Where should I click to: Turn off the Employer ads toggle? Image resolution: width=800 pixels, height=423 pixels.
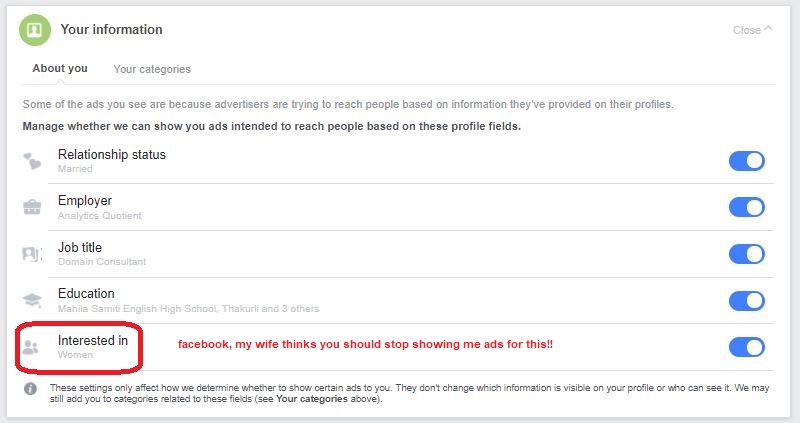click(746, 207)
